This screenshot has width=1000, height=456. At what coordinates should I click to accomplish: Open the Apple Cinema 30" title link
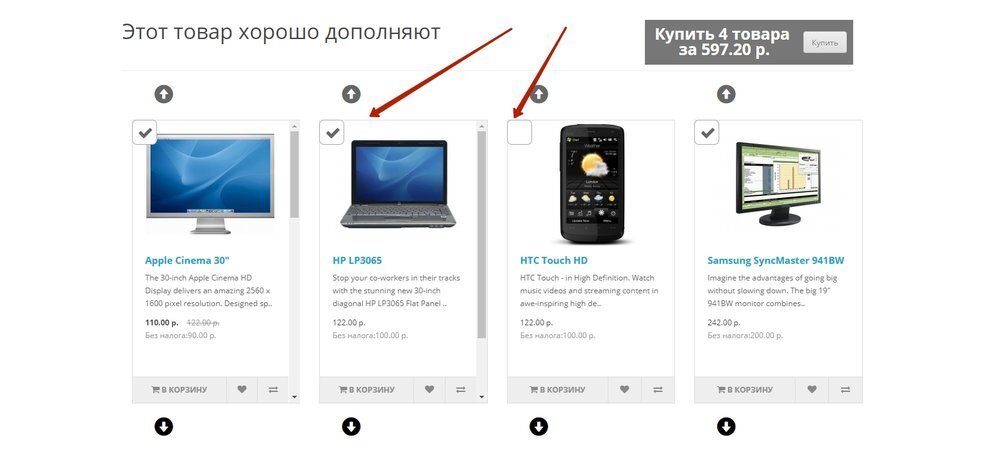tap(187, 260)
